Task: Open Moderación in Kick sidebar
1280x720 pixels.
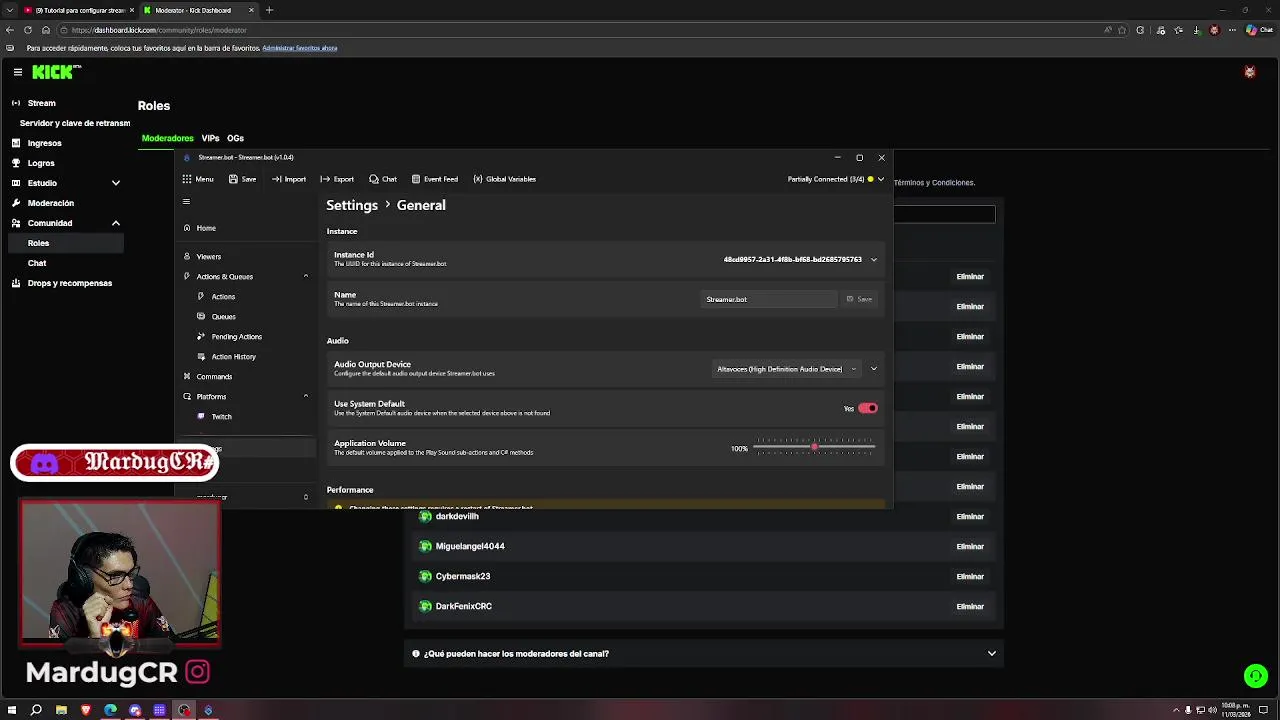Action: pyautogui.click(x=50, y=203)
